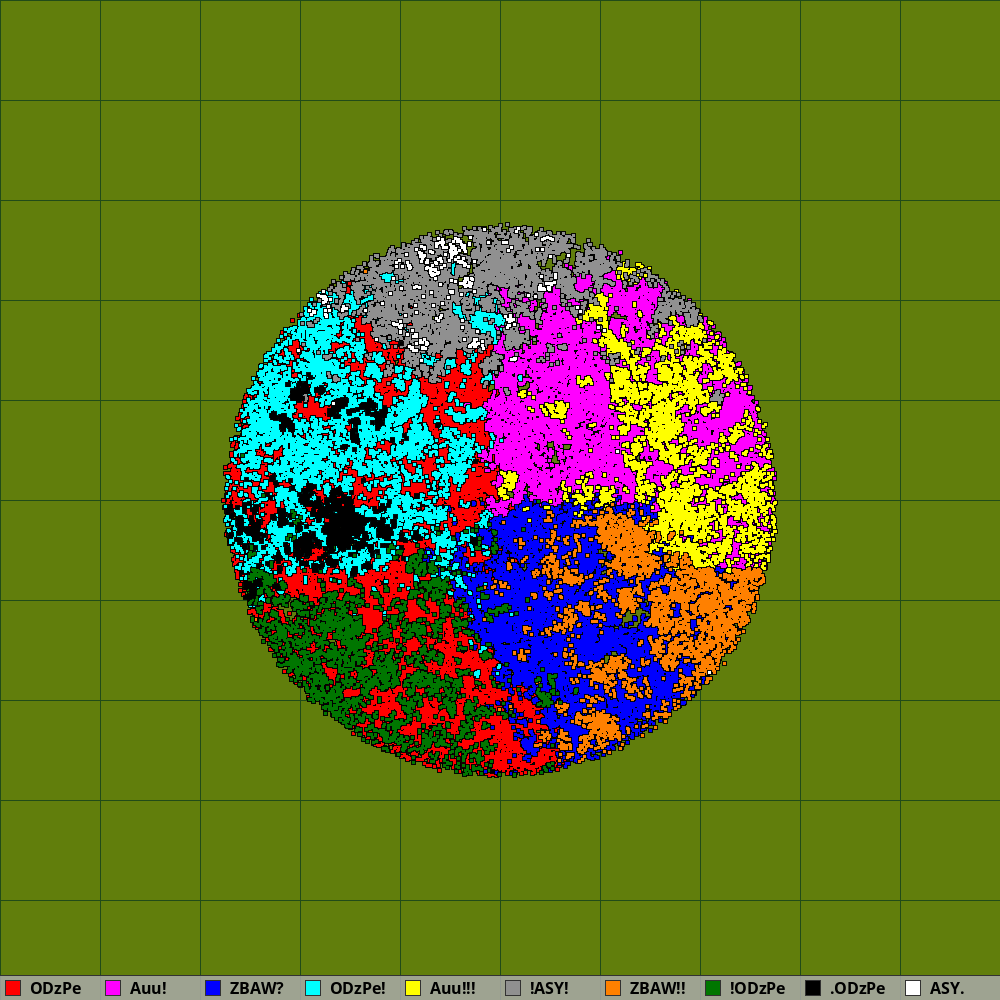Select the 'Auu!' legend label

148,989
